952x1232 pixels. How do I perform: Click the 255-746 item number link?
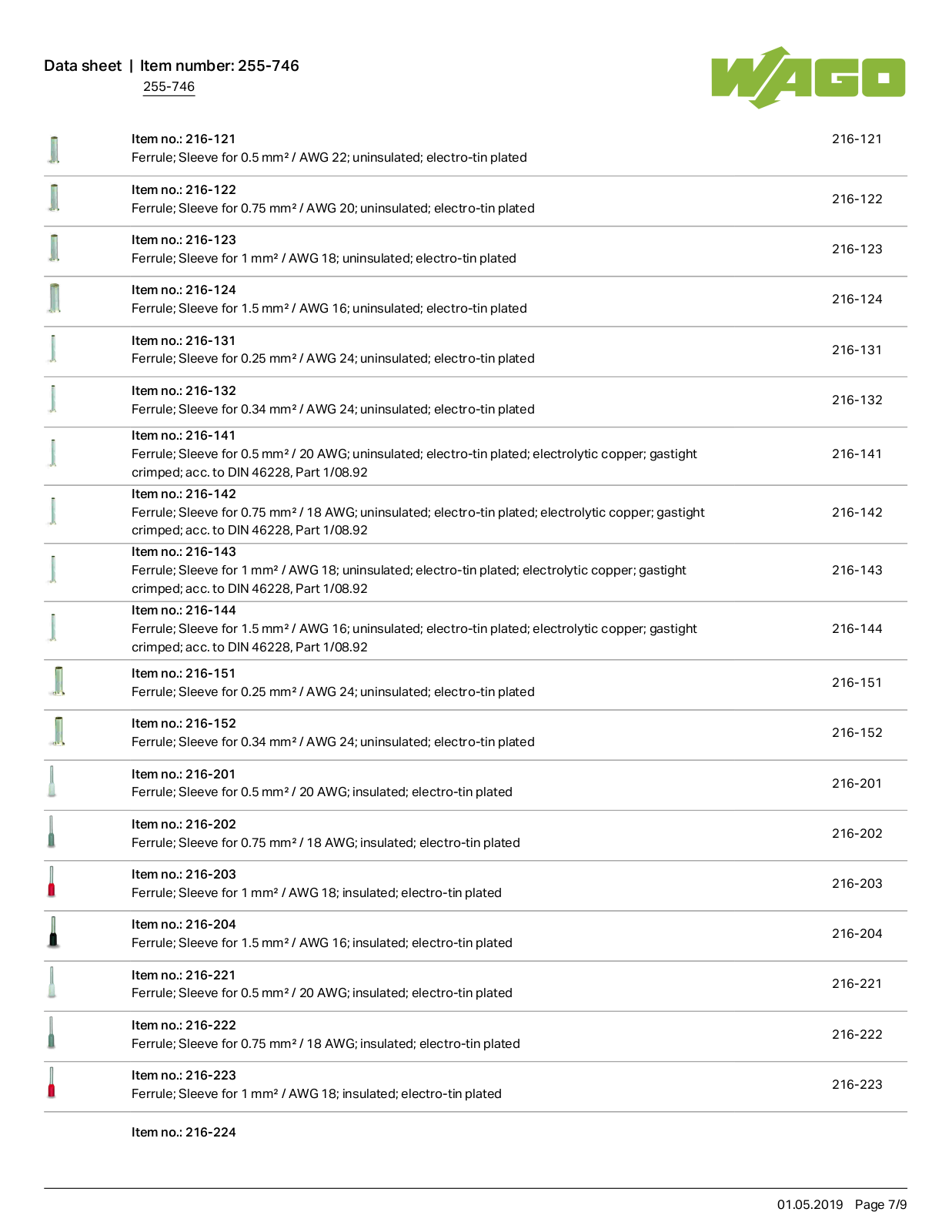169,87
